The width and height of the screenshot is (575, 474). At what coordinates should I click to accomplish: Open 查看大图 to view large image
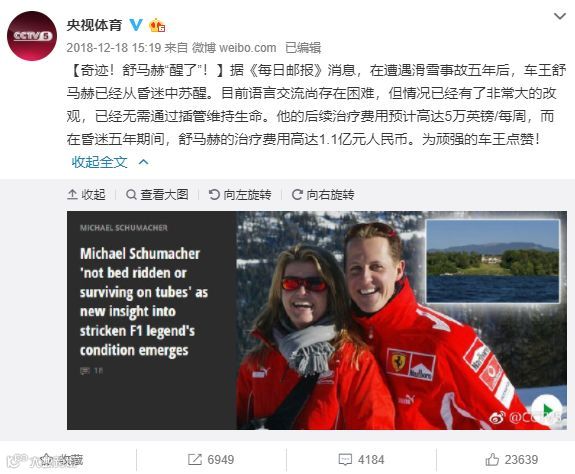click(x=157, y=194)
